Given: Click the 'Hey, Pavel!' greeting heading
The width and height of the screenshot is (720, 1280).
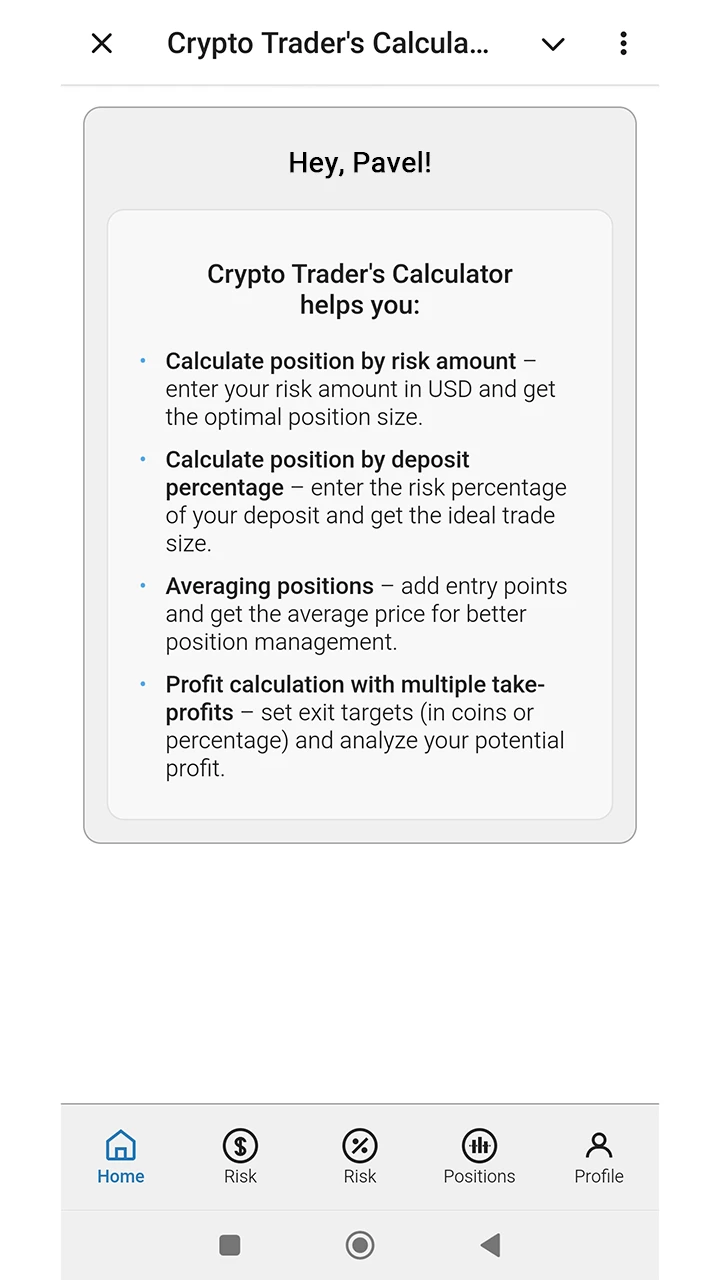Looking at the screenshot, I should (x=360, y=163).
